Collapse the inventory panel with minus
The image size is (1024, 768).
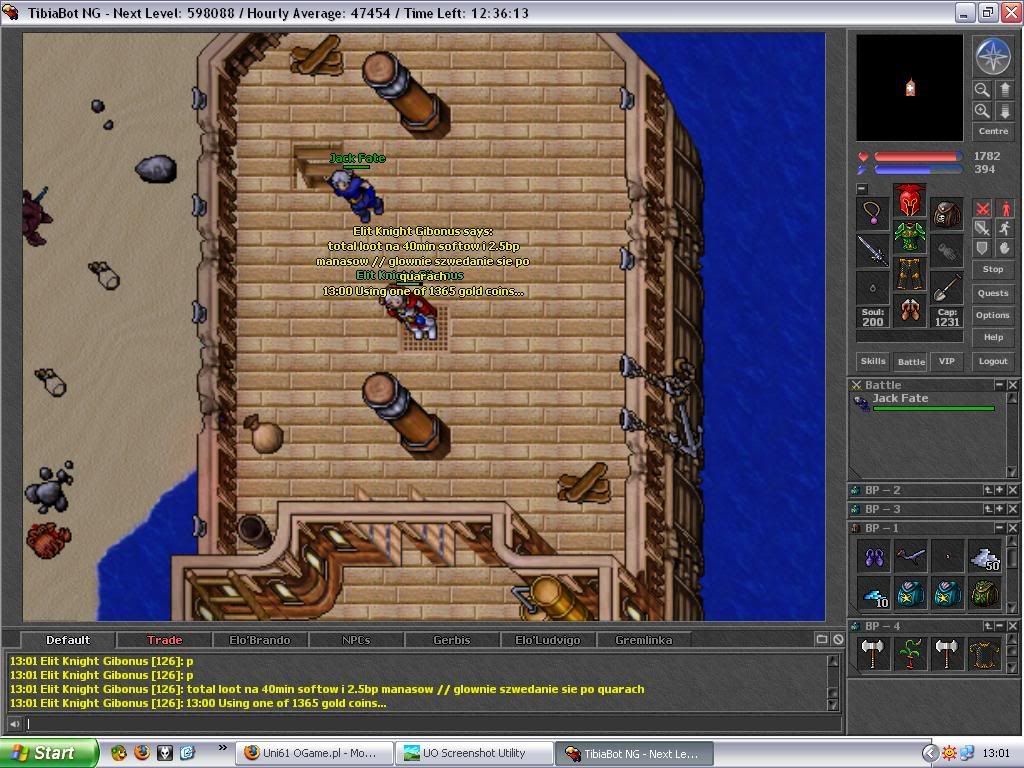tap(862, 189)
